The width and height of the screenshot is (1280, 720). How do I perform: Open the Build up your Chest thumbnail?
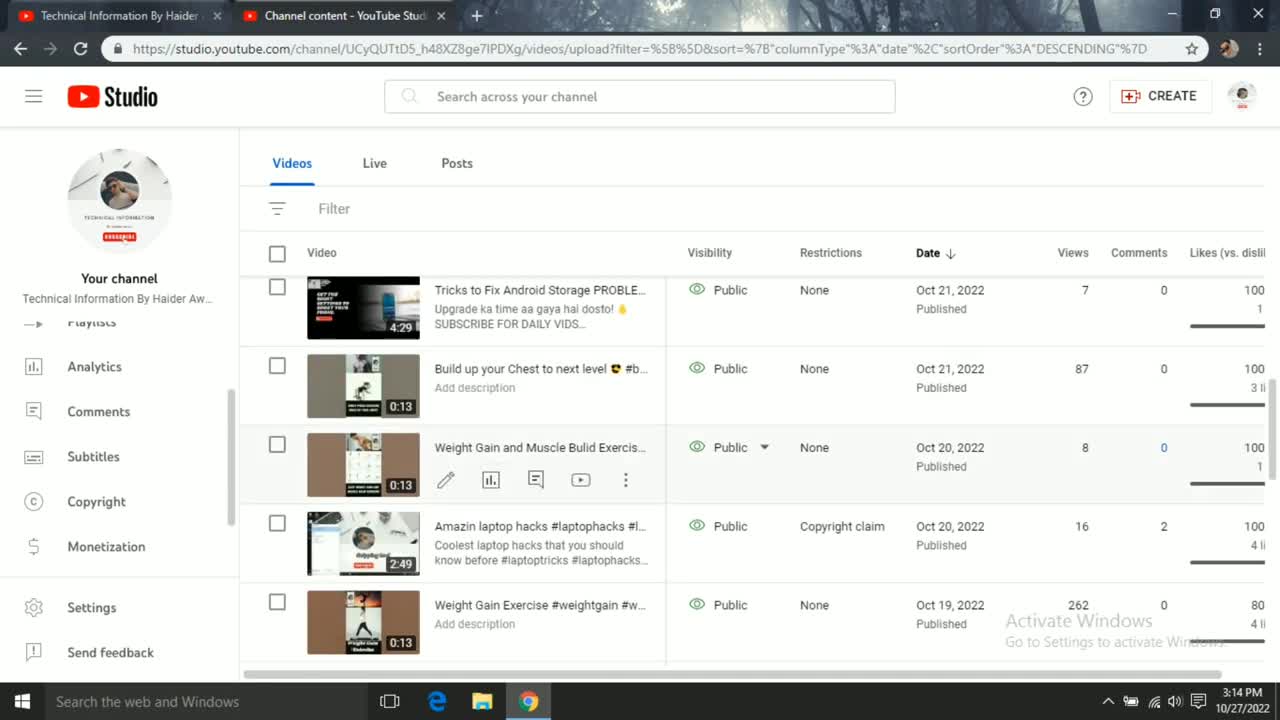pyautogui.click(x=363, y=386)
